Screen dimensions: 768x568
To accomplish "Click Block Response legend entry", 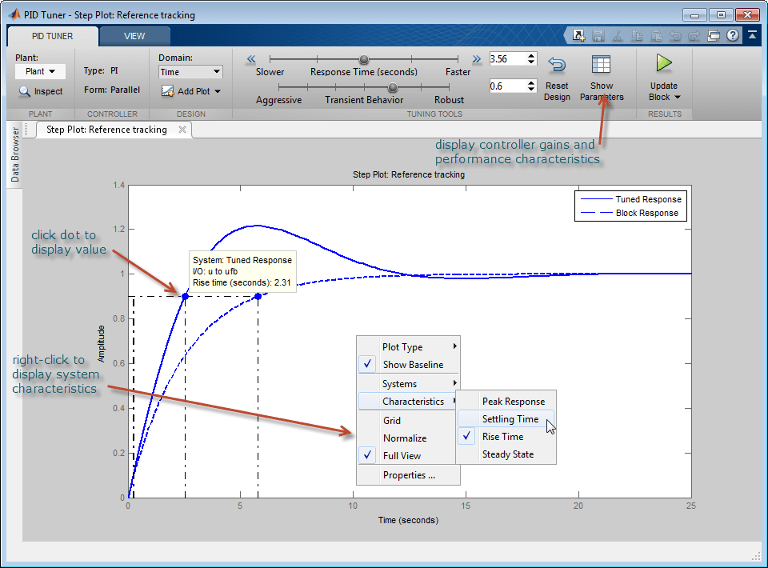I will click(631, 213).
